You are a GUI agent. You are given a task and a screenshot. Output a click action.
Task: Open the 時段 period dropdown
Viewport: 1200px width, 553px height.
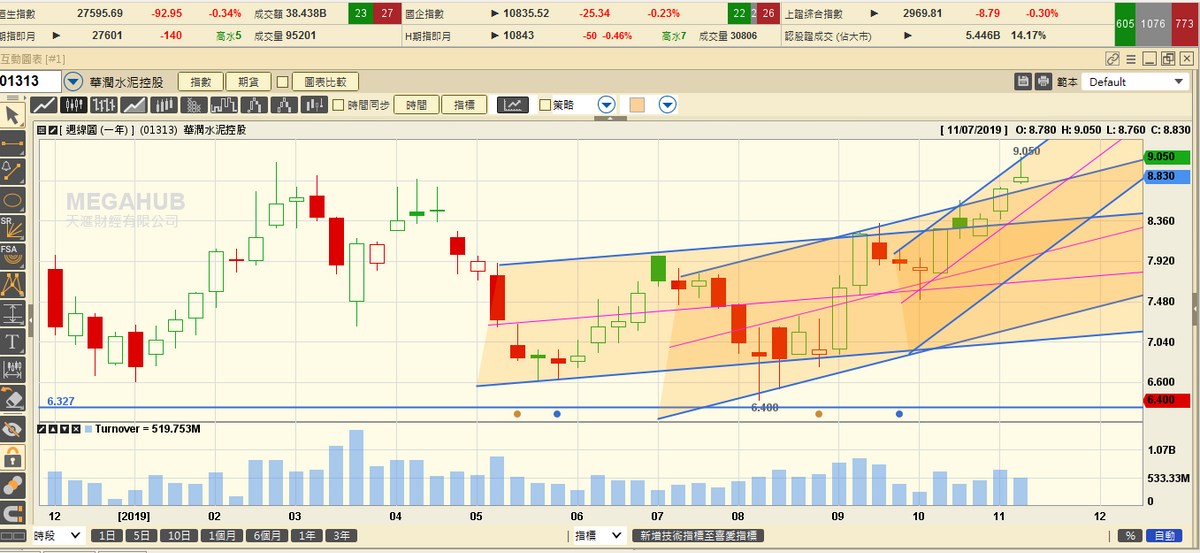[58, 536]
